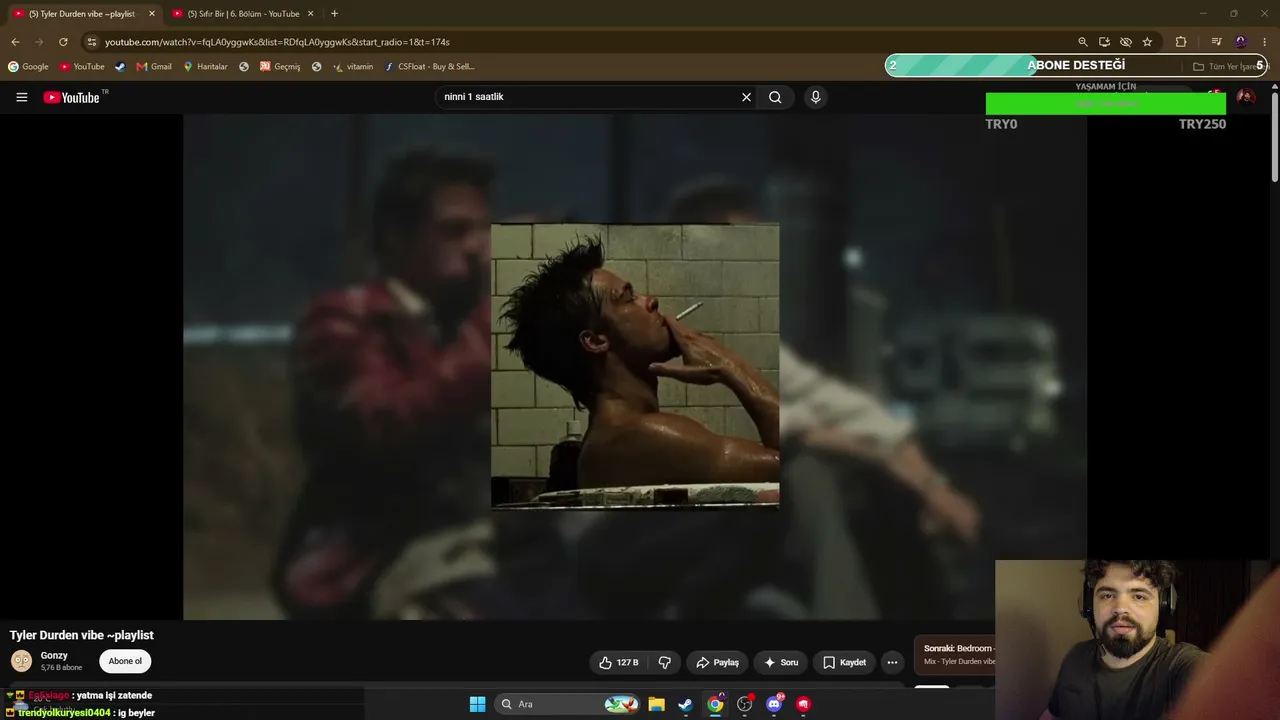Viewport: 1280px width, 720px height.
Task: Click the page vertical scrollbar
Action: point(1275,135)
